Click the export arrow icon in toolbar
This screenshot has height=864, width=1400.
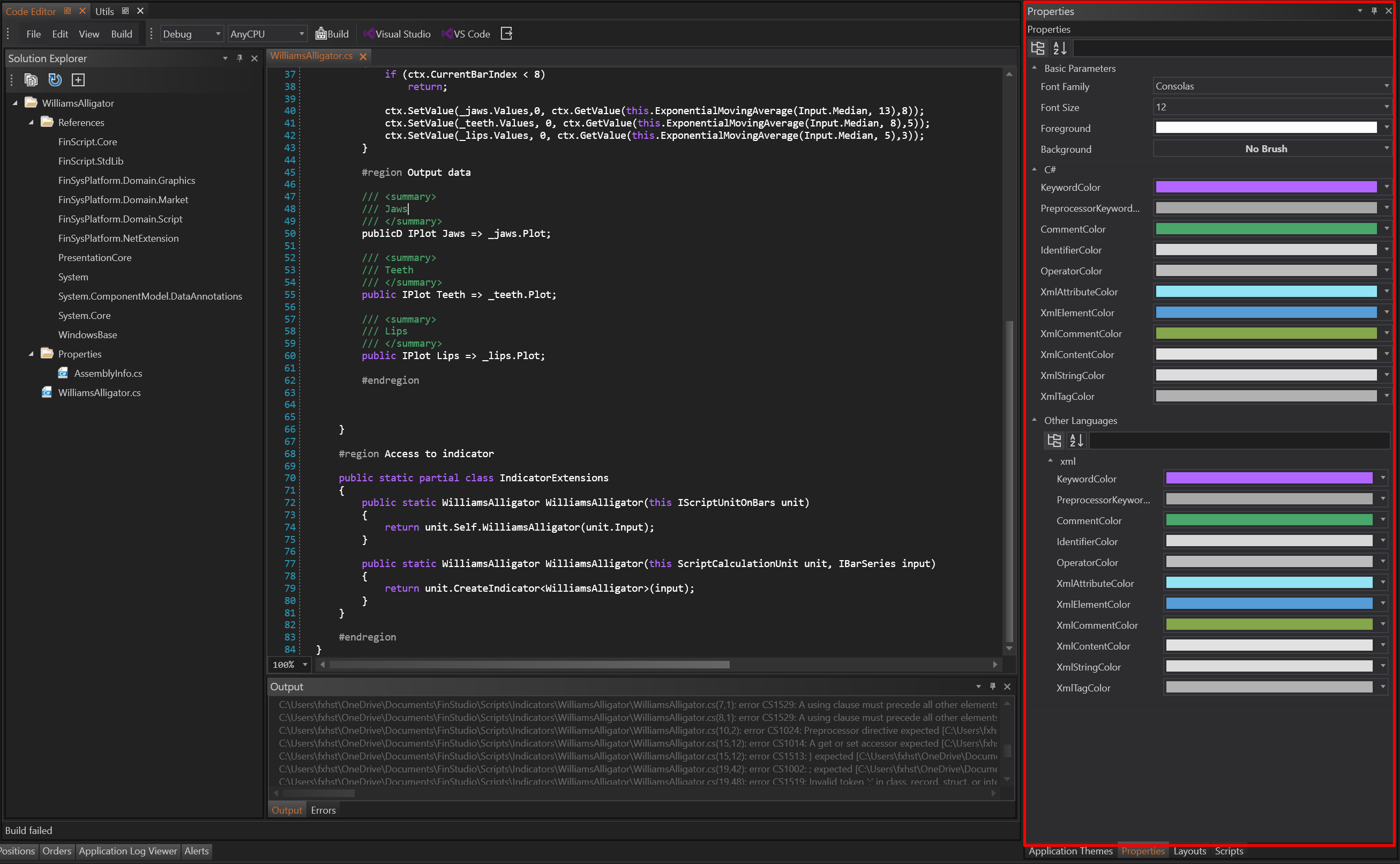(x=506, y=34)
